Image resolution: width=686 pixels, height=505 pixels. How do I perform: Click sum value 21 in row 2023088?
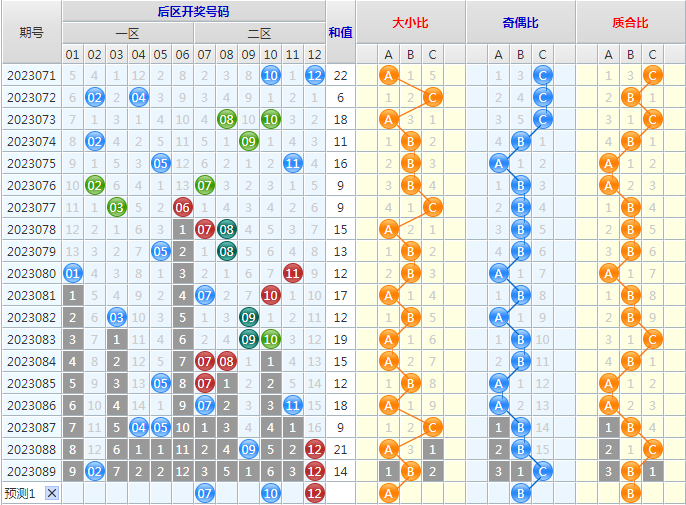pos(340,449)
